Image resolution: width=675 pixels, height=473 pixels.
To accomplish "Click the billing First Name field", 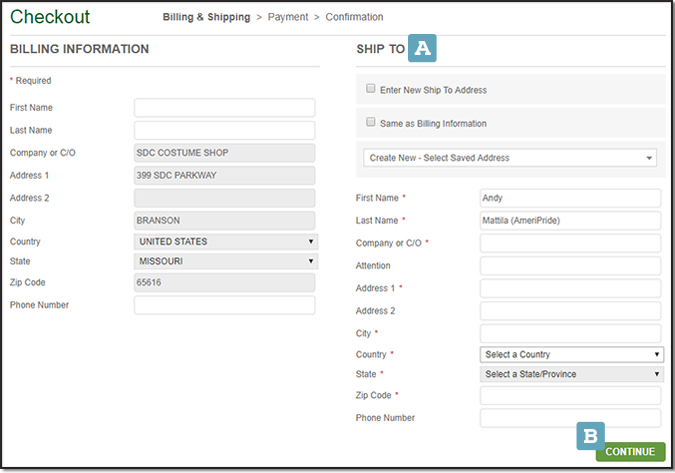I will (x=225, y=107).
